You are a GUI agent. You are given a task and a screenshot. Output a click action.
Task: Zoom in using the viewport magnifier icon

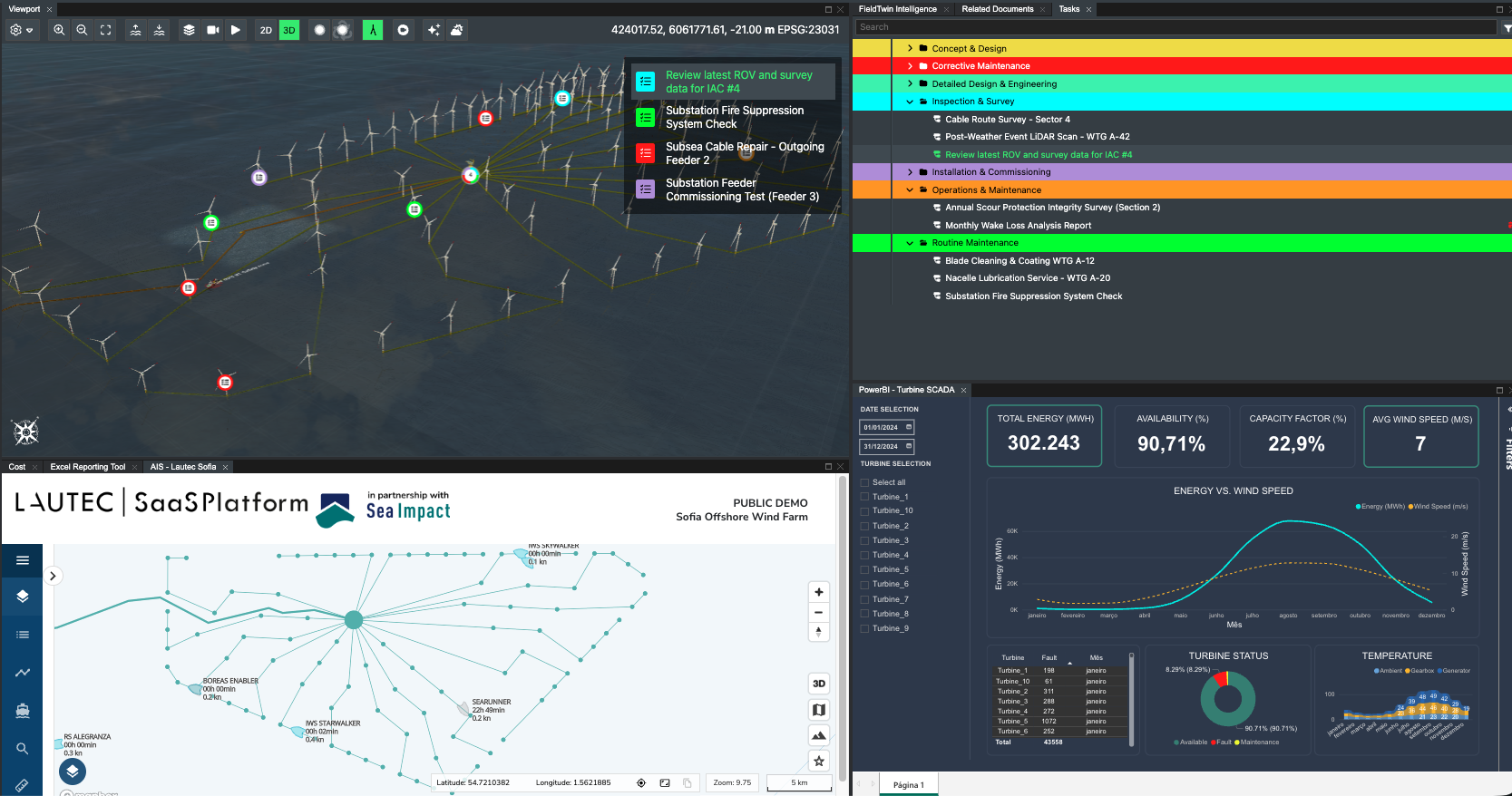click(x=59, y=30)
